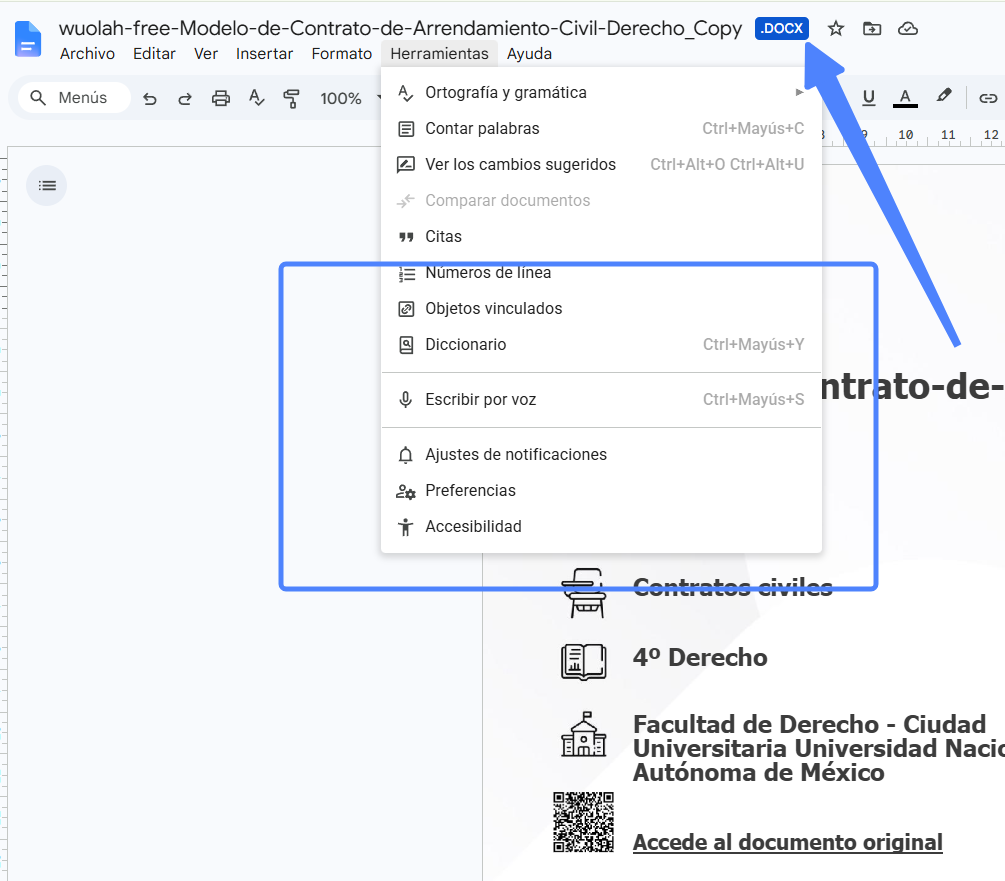Undo the last action
This screenshot has width=1005, height=881.
click(x=149, y=98)
